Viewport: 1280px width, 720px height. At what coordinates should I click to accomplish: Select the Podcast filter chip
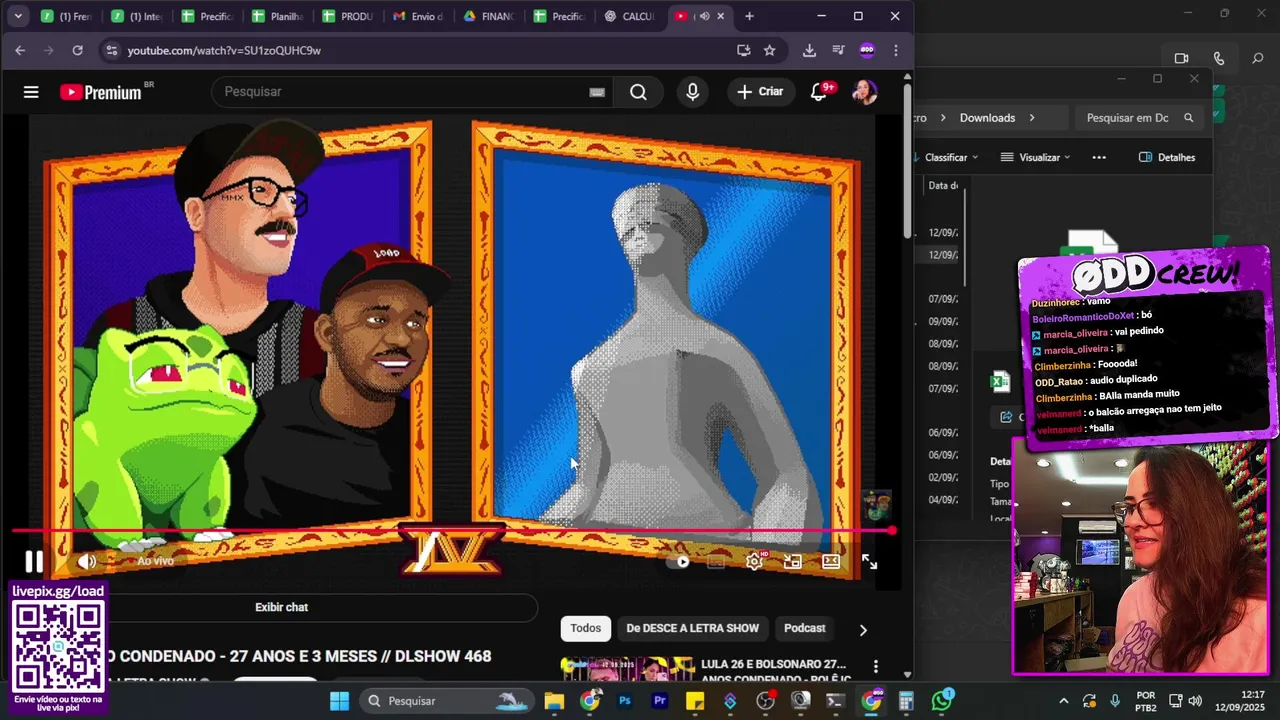pyautogui.click(x=805, y=628)
